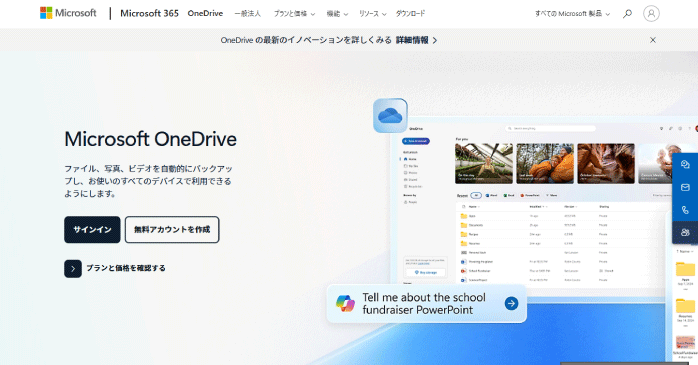Viewport: 698px width, 365px height.
Task: Open プランと価格を確認する link
Action: (x=126, y=268)
